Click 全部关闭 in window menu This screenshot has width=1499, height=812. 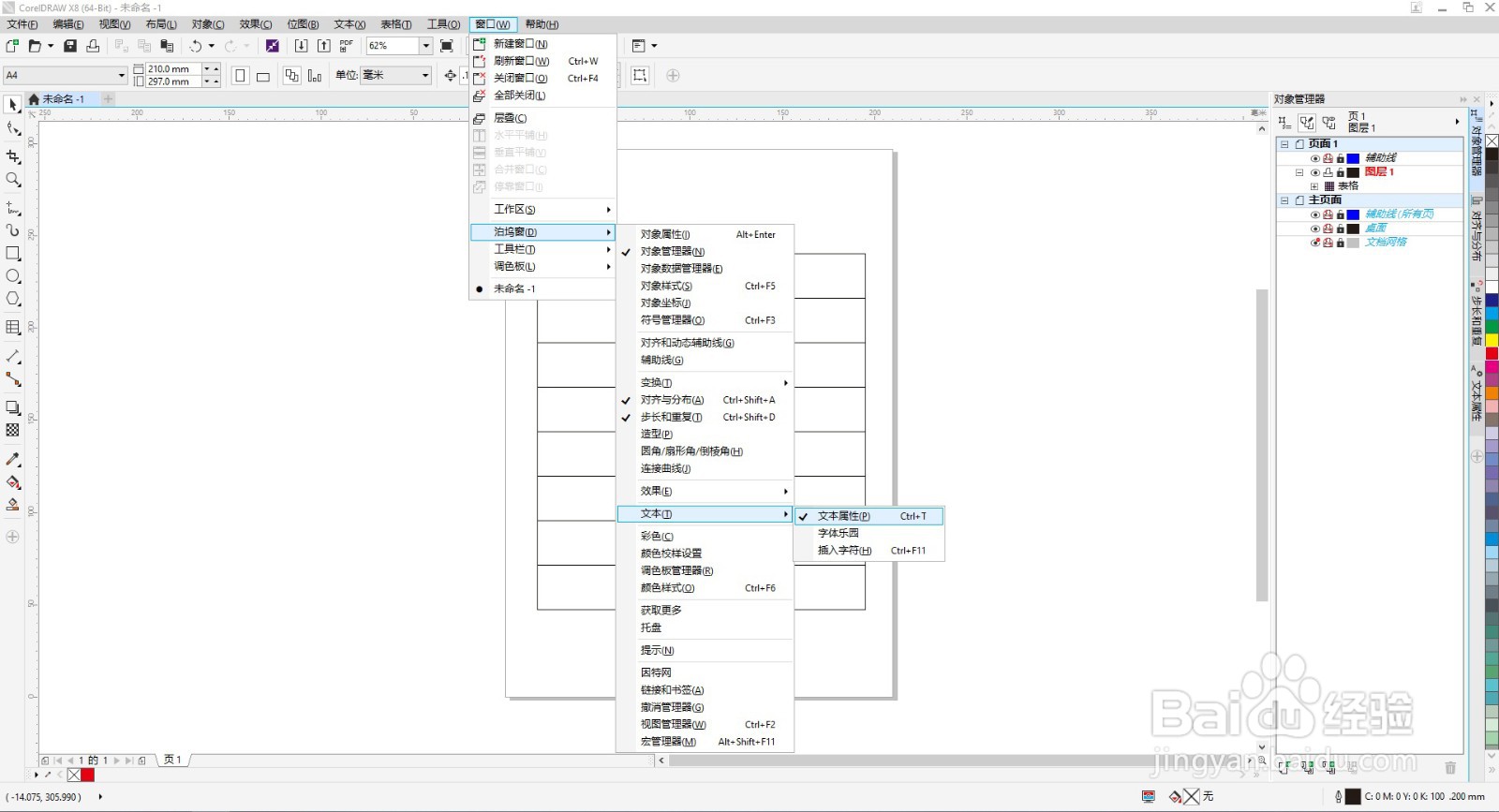coord(542,96)
